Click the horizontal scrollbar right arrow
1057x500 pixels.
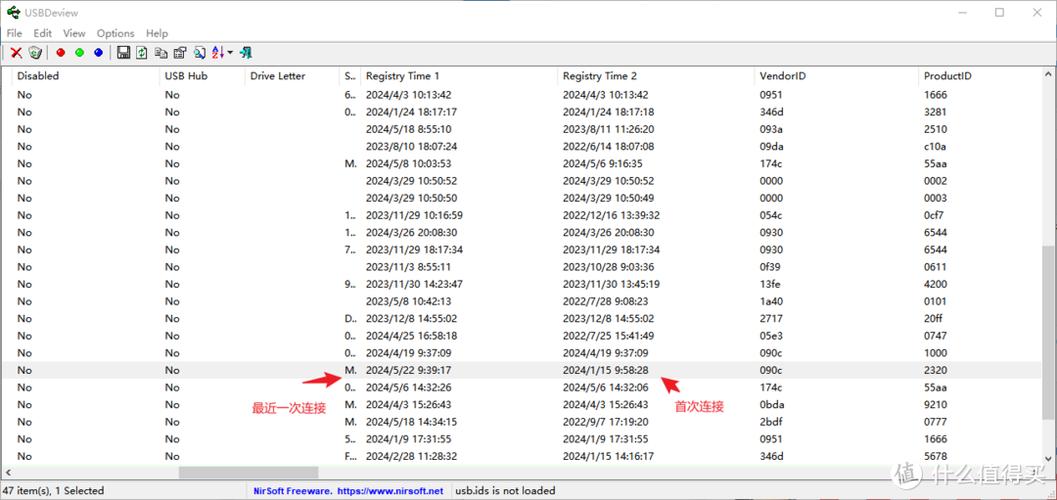point(1035,474)
